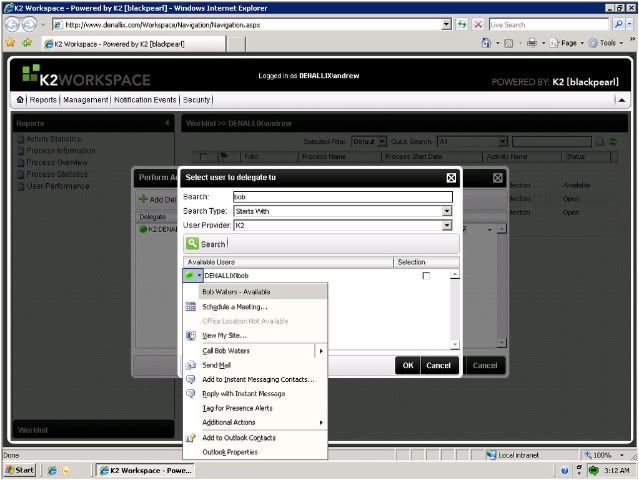
Task: Select the K2 Workspace browser tab
Action: coord(134,44)
